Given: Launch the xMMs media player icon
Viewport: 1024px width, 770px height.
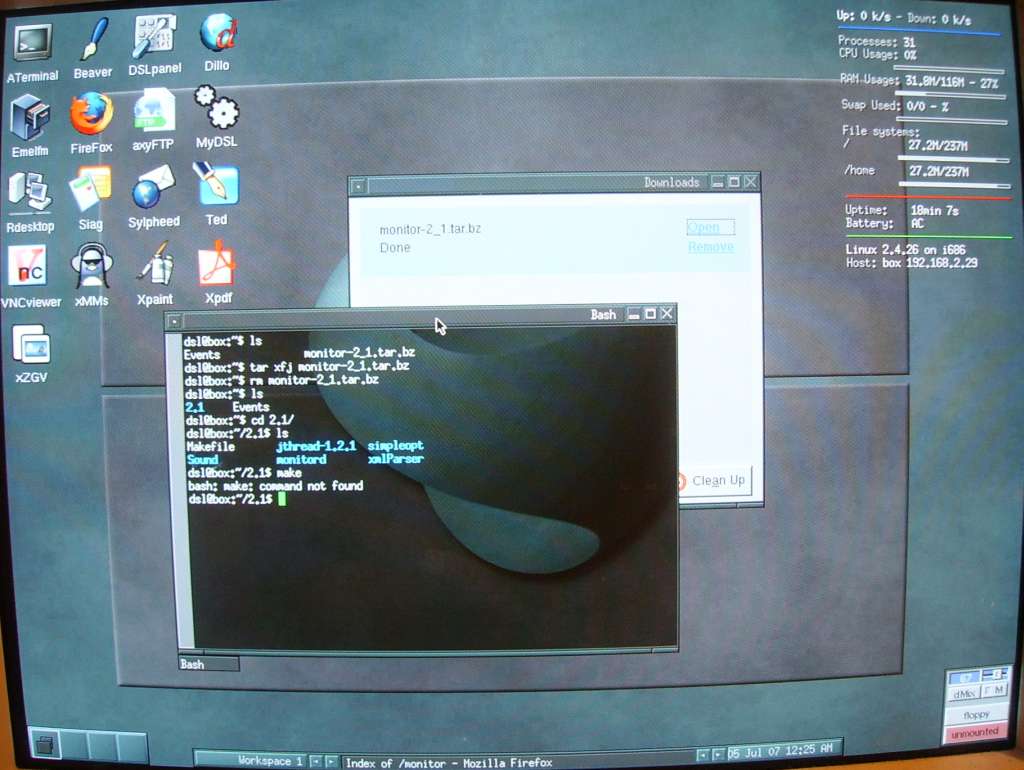Looking at the screenshot, I should 91,267.
